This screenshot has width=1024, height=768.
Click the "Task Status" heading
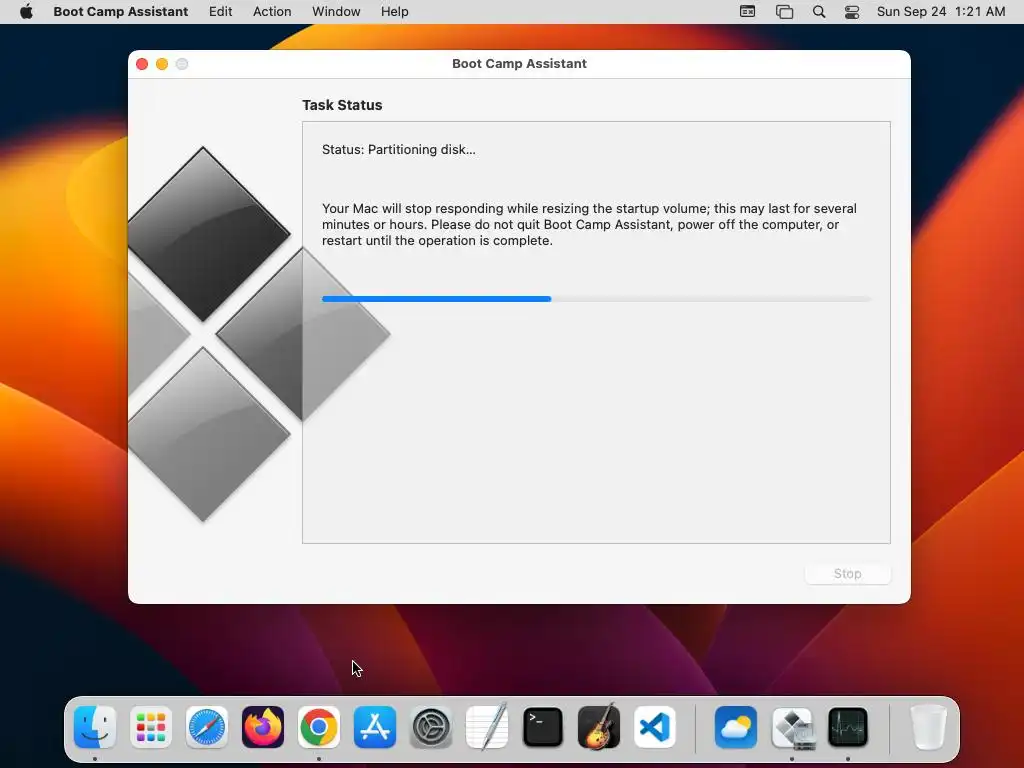(x=342, y=105)
